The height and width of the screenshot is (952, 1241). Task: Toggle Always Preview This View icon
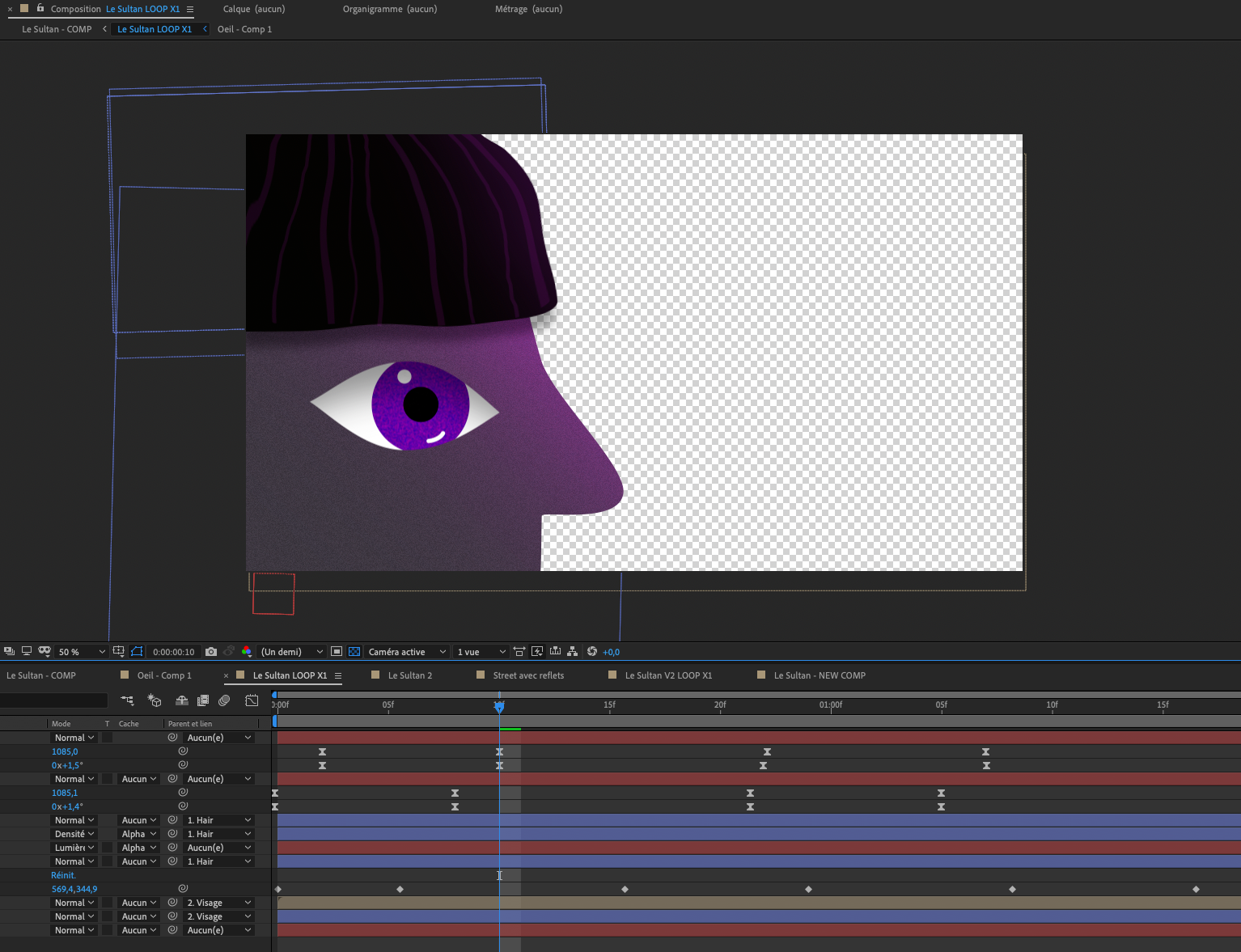click(x=9, y=651)
